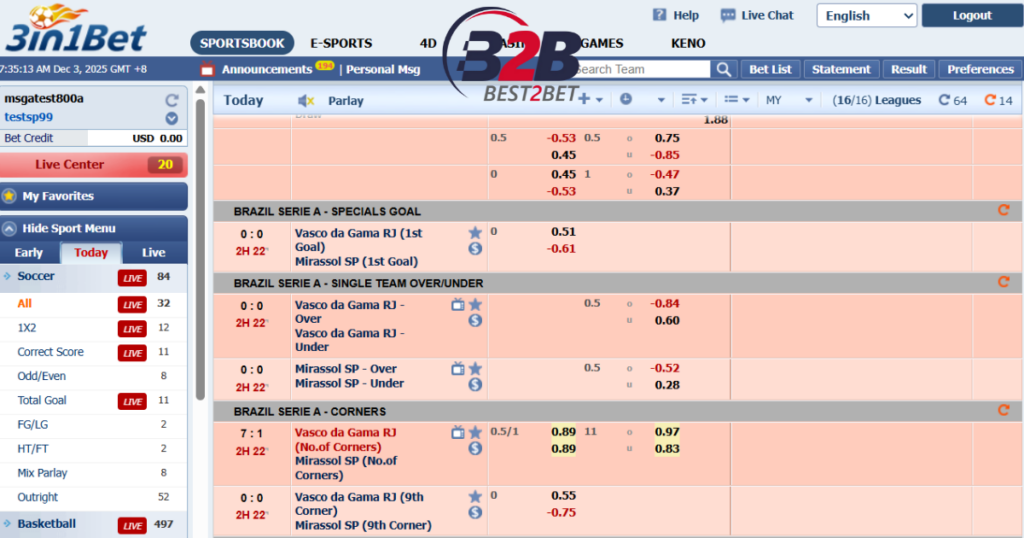Open the (16/16) Leagues filter
The image size is (1024, 538).
pyautogui.click(x=876, y=100)
